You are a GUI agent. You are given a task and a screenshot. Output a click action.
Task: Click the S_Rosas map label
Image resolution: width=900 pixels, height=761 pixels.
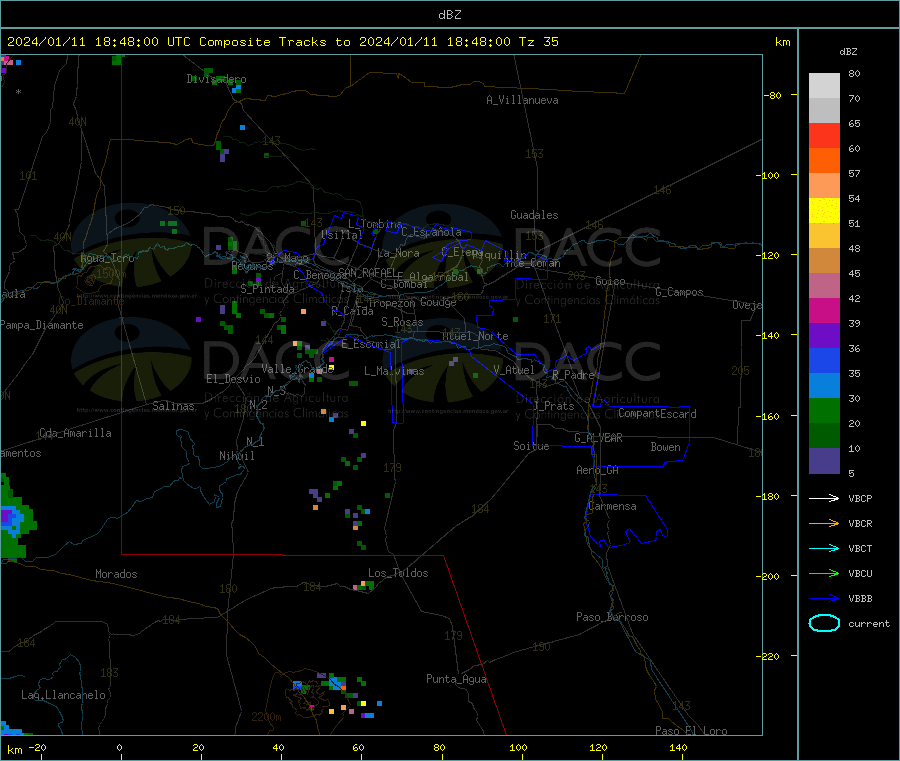point(402,322)
